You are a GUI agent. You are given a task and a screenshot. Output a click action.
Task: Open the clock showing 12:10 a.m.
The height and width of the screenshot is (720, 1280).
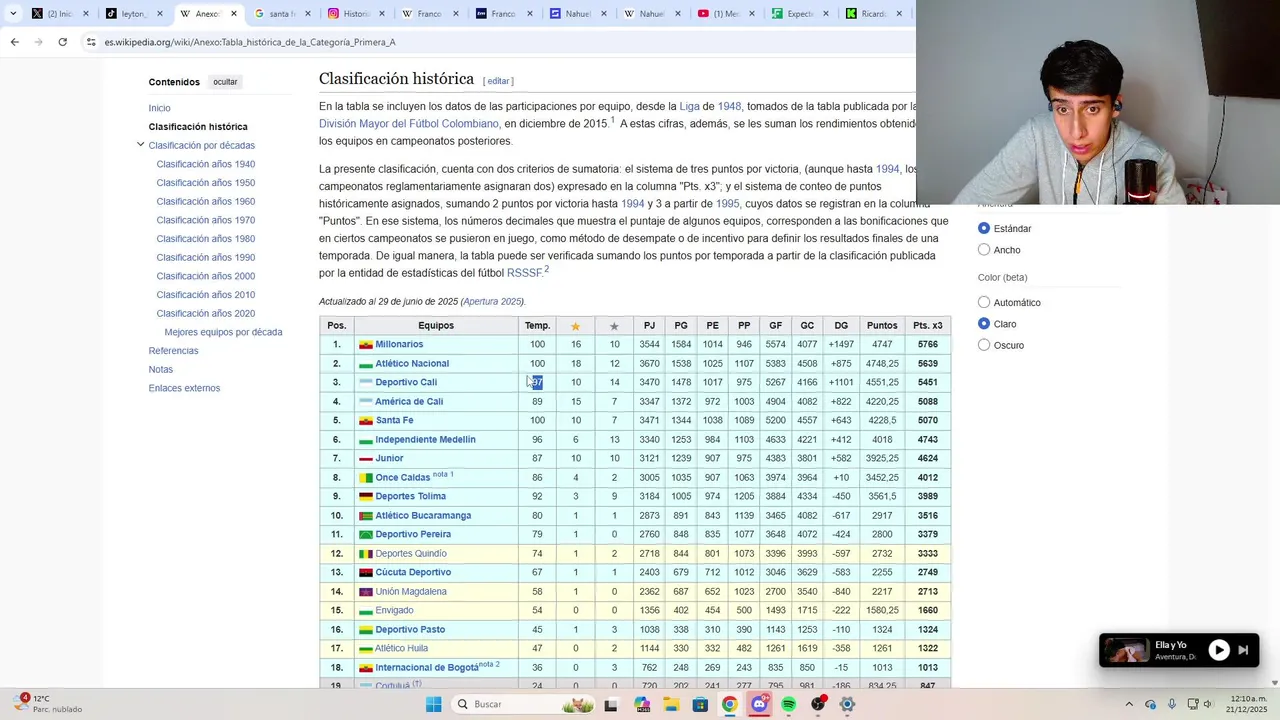(x=1247, y=704)
